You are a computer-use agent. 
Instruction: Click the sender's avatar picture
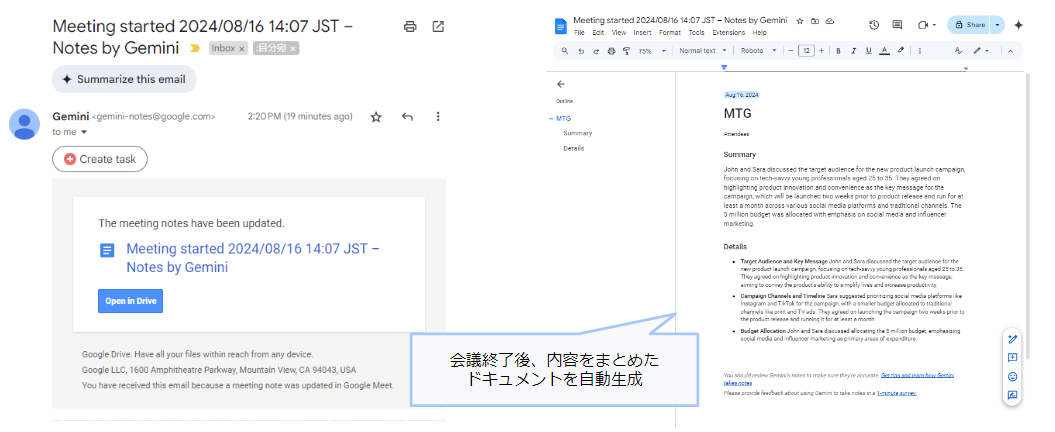(24, 124)
